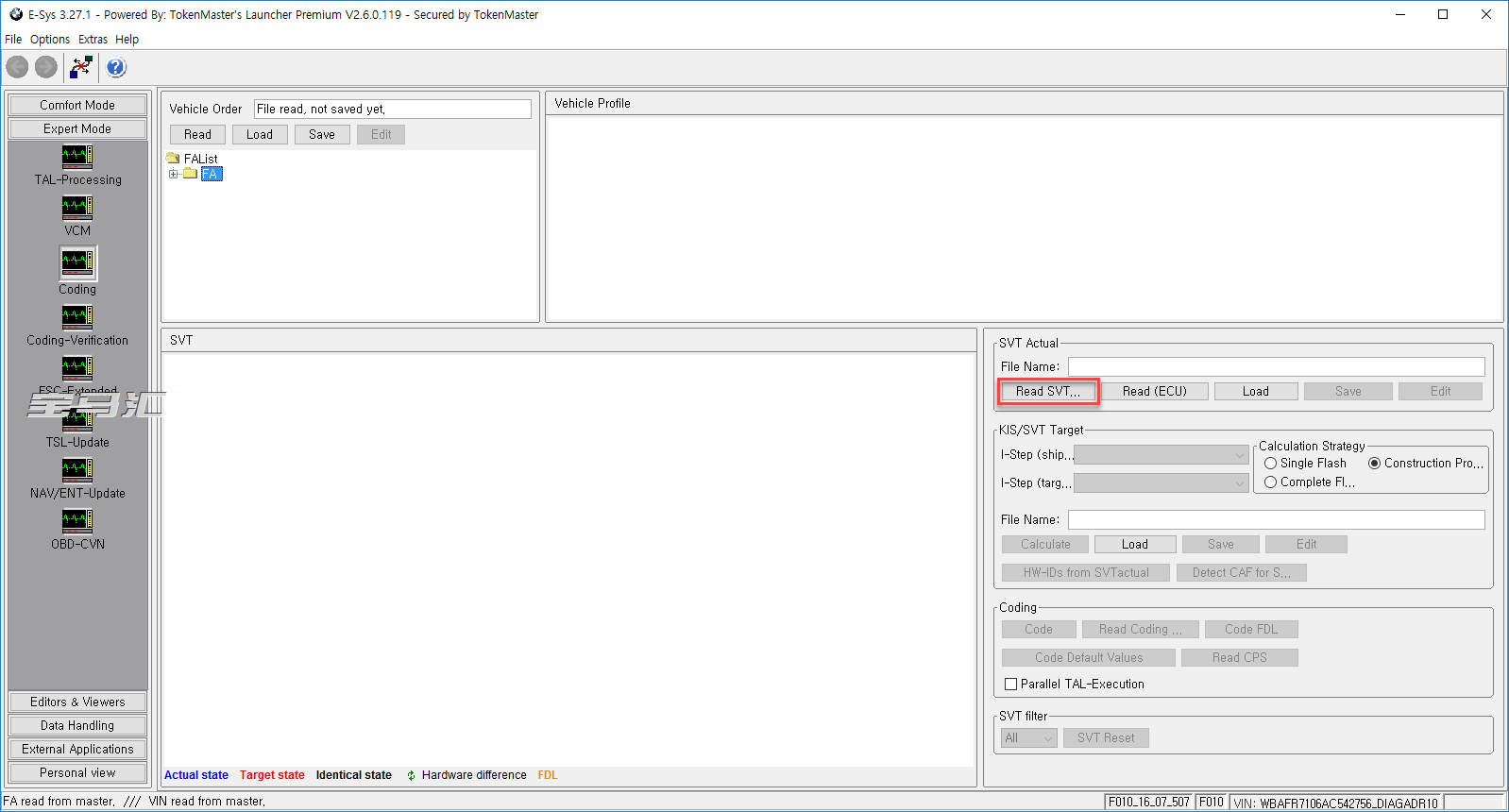Open the I-Step (target) dropdown

pos(1161,483)
